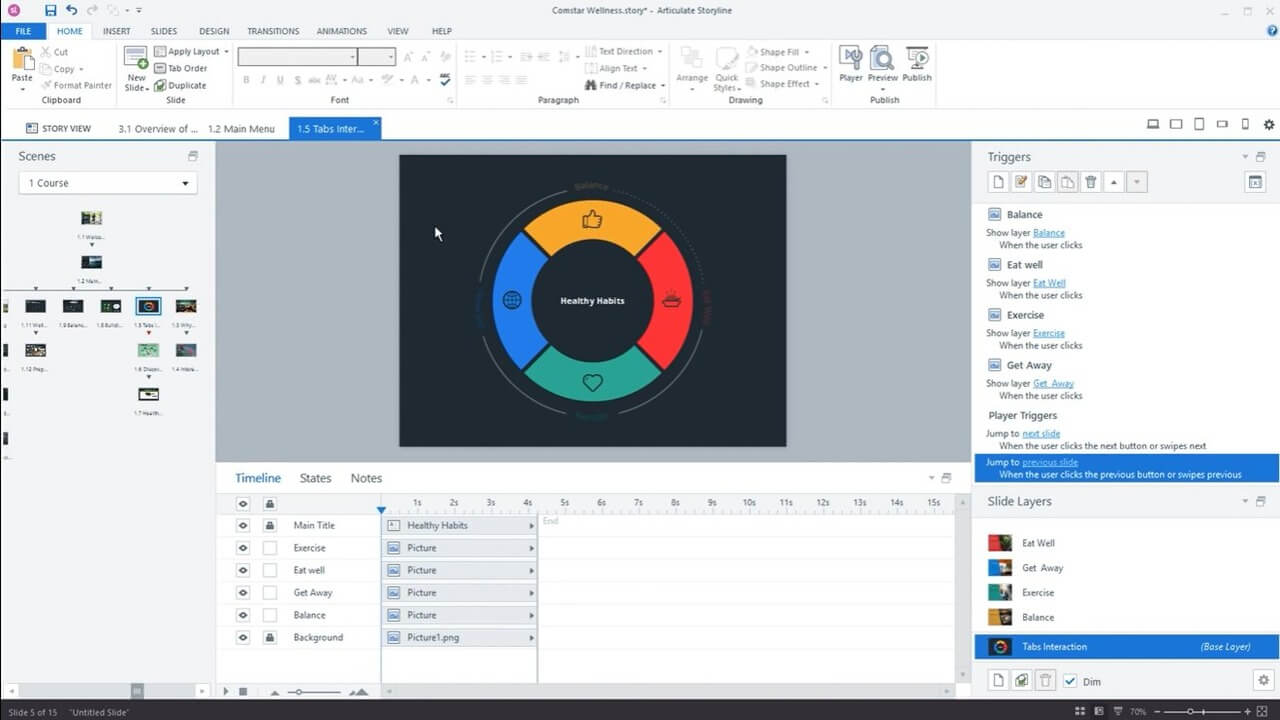
Task: Play the timeline
Action: point(226,691)
